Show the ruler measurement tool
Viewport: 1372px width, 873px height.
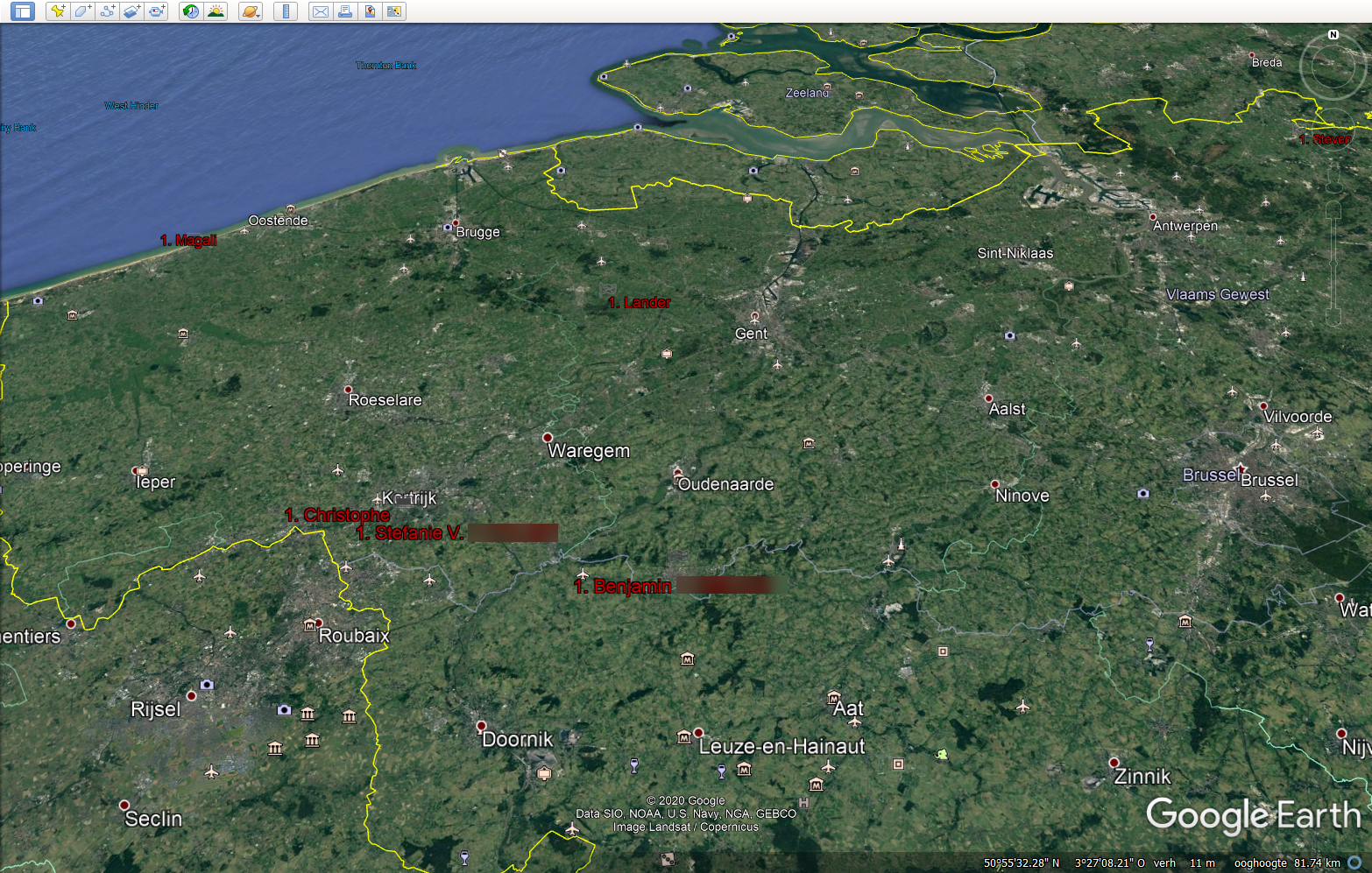286,11
